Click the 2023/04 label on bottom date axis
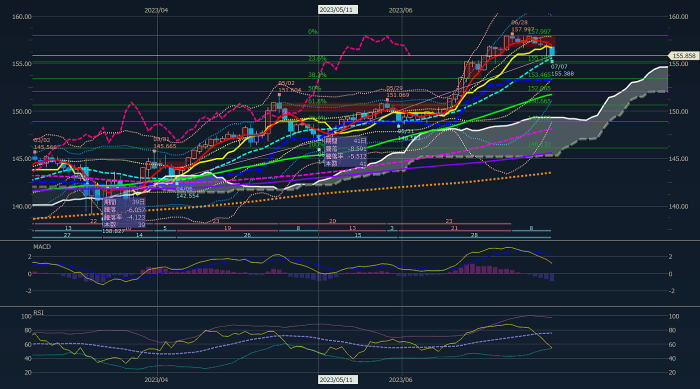The width and height of the screenshot is (700, 389). point(156,380)
